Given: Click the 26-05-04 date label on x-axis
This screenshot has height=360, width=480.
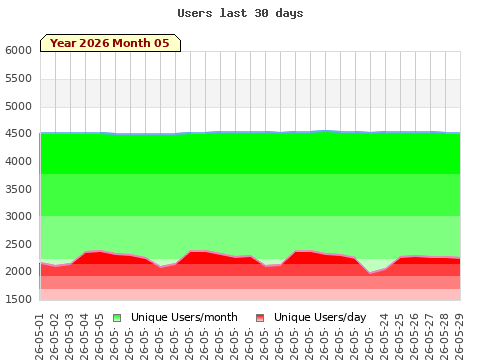Looking at the screenshot, I should click(84, 337).
